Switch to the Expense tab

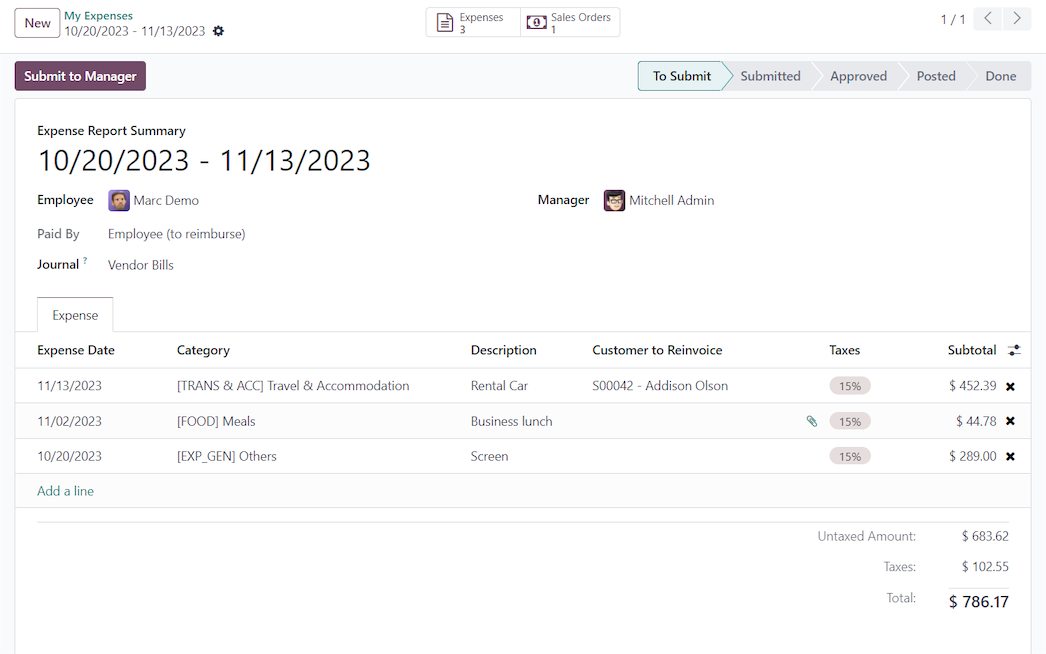tap(75, 314)
